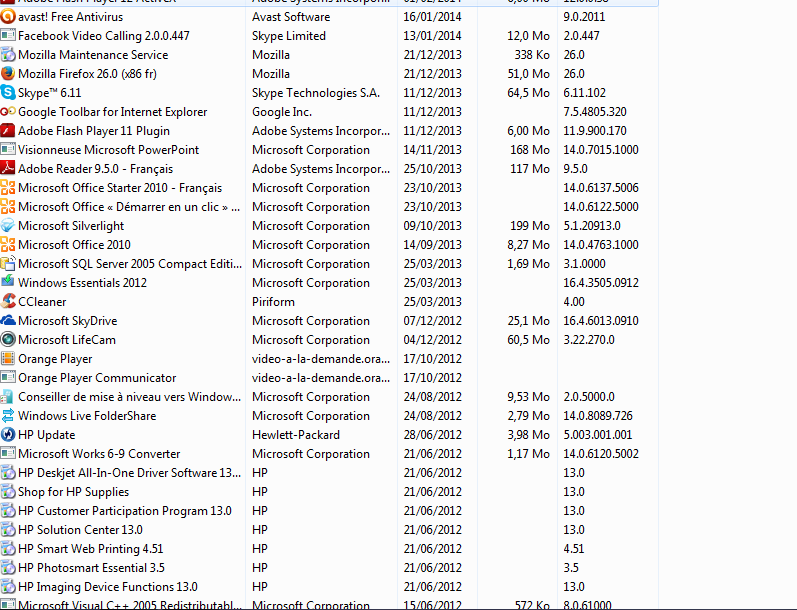Click the Microsoft Silverlight icon
The width and height of the screenshot is (797, 610).
pos(8,226)
